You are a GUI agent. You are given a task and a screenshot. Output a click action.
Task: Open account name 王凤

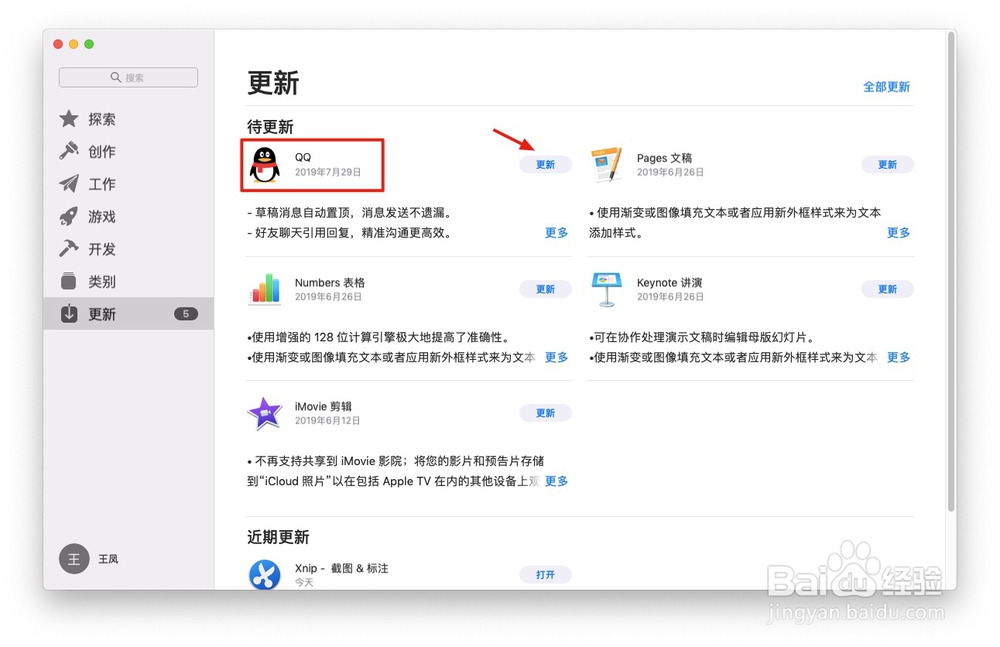(108, 559)
